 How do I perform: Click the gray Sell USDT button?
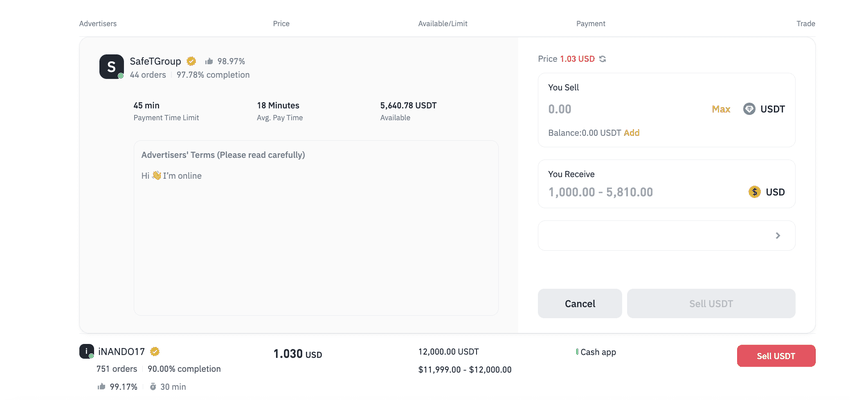point(711,304)
